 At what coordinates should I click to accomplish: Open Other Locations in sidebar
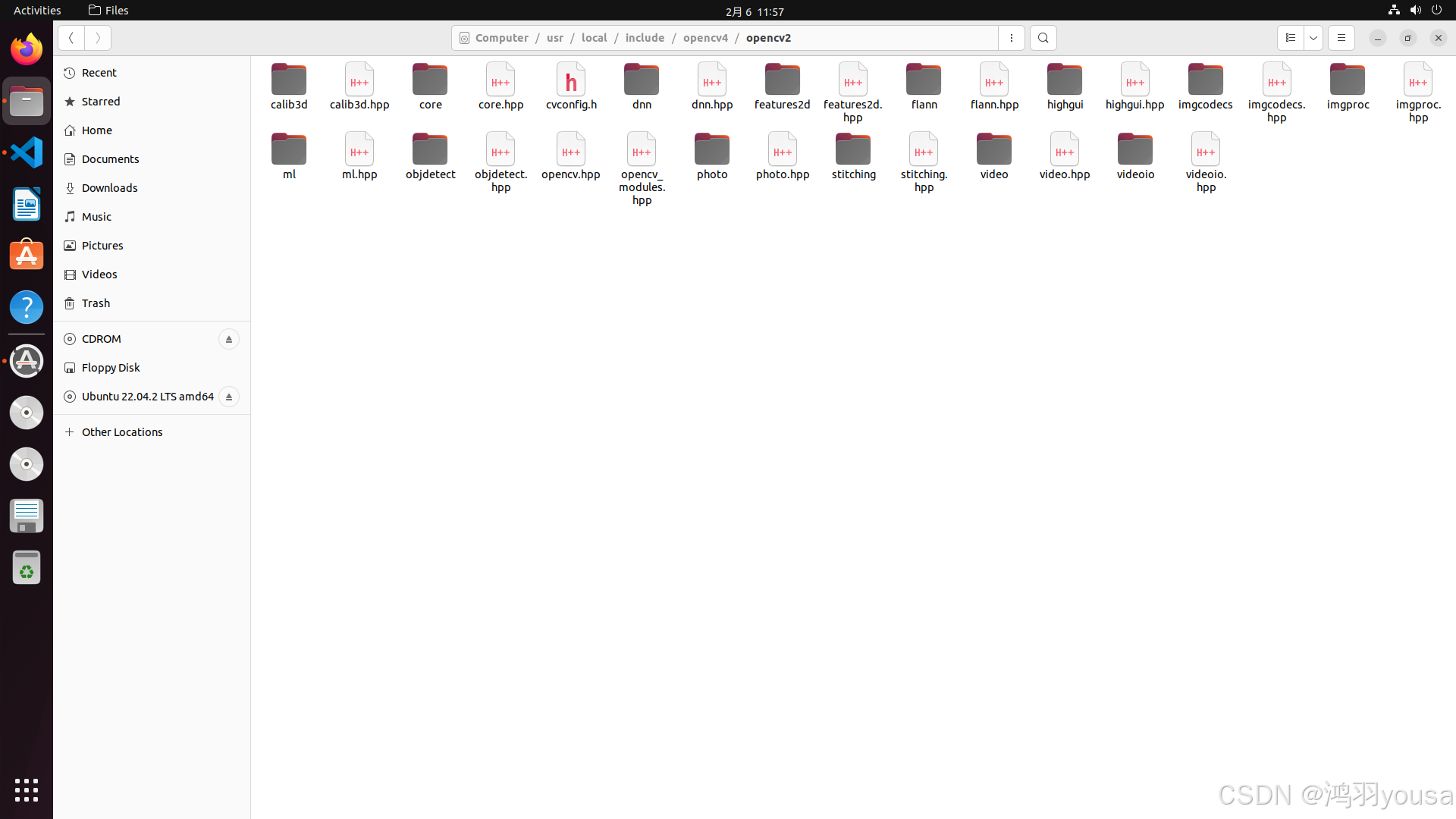(x=122, y=432)
